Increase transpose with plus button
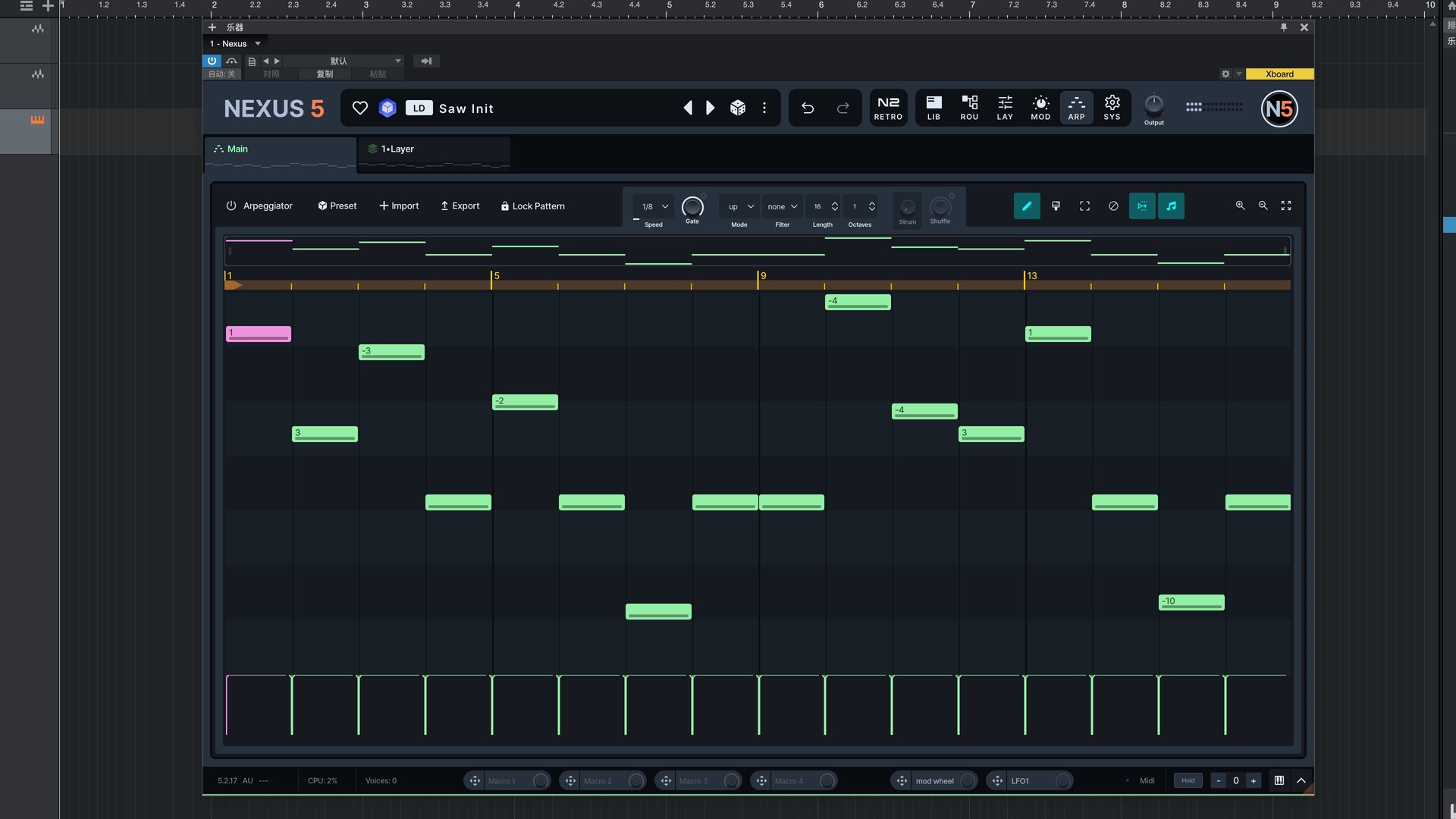 click(x=1254, y=780)
